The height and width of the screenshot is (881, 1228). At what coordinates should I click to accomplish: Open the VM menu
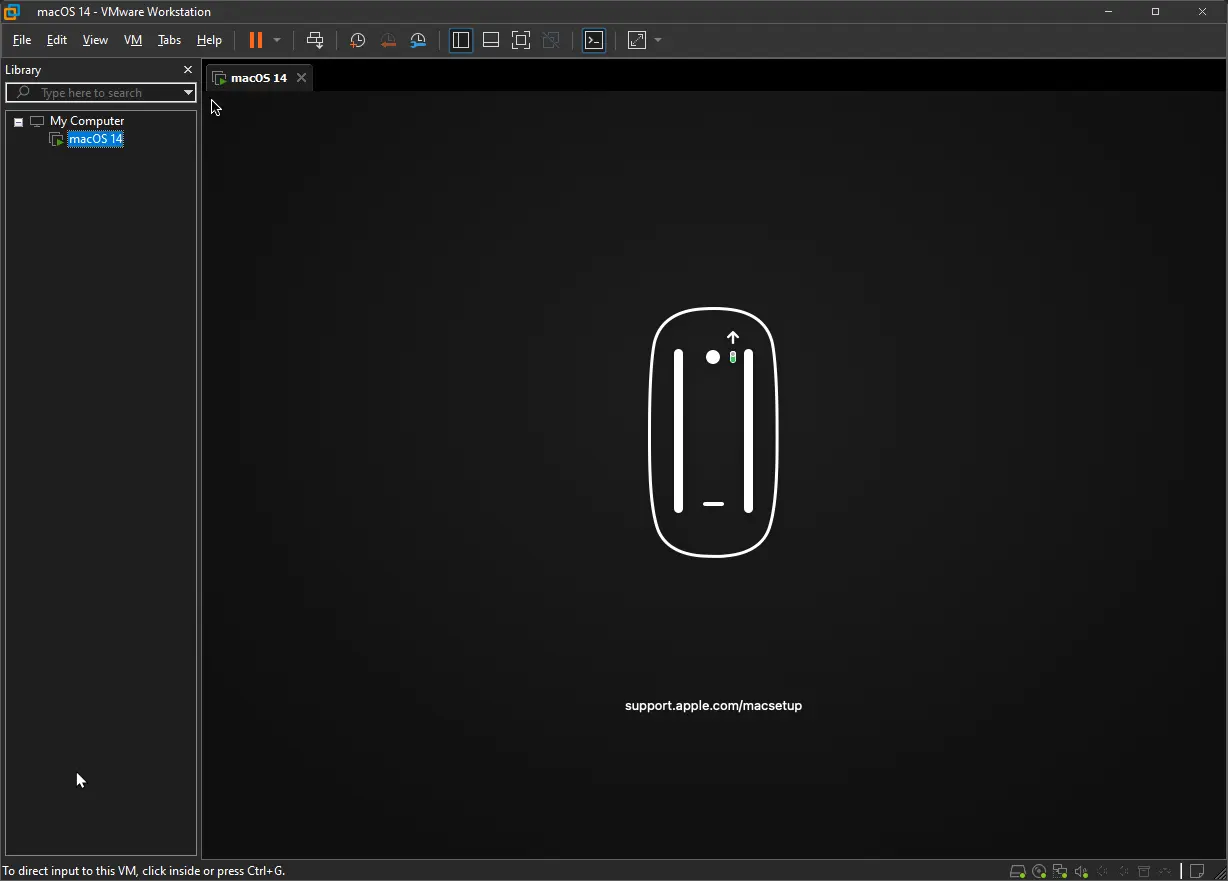(x=133, y=40)
